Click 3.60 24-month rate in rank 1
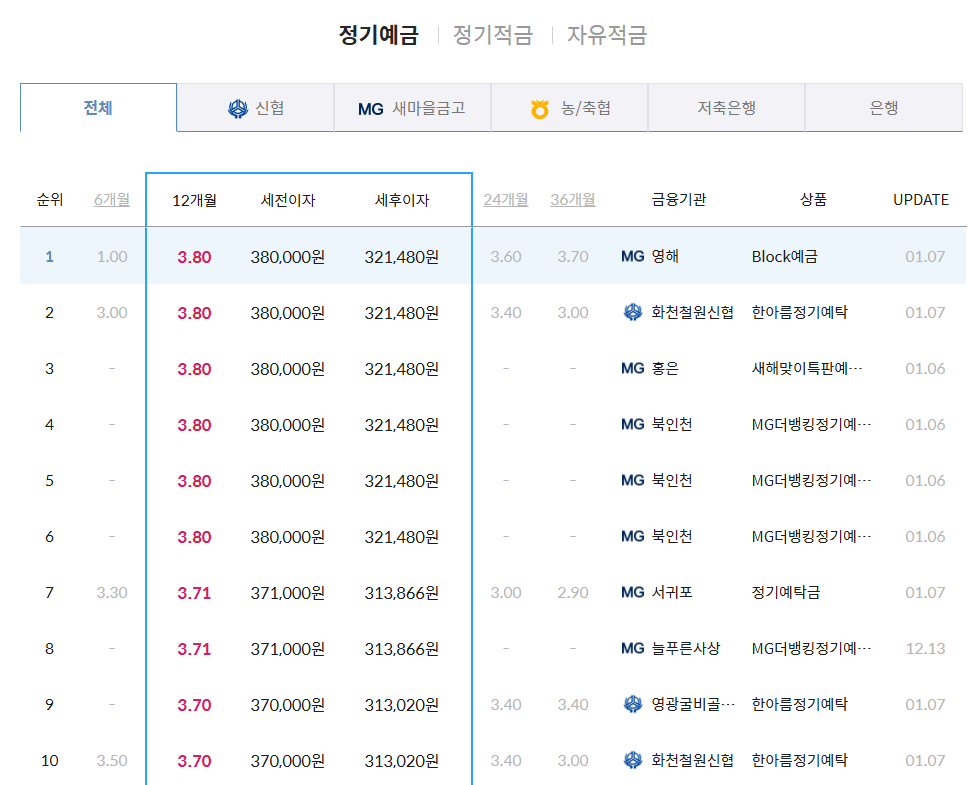Screen dimensions: 979x785 (x=506, y=257)
